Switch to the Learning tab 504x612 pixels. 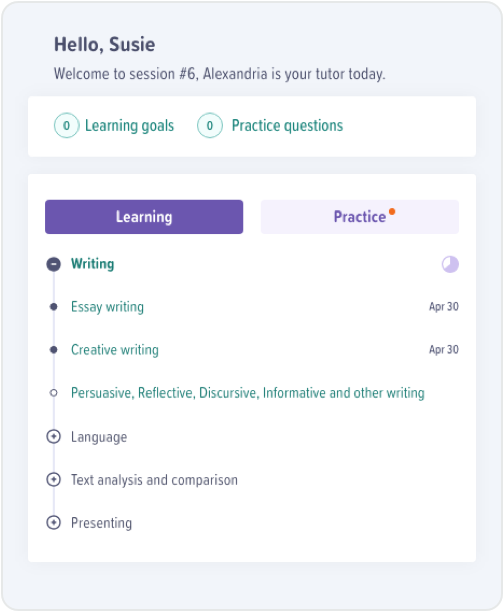144,217
